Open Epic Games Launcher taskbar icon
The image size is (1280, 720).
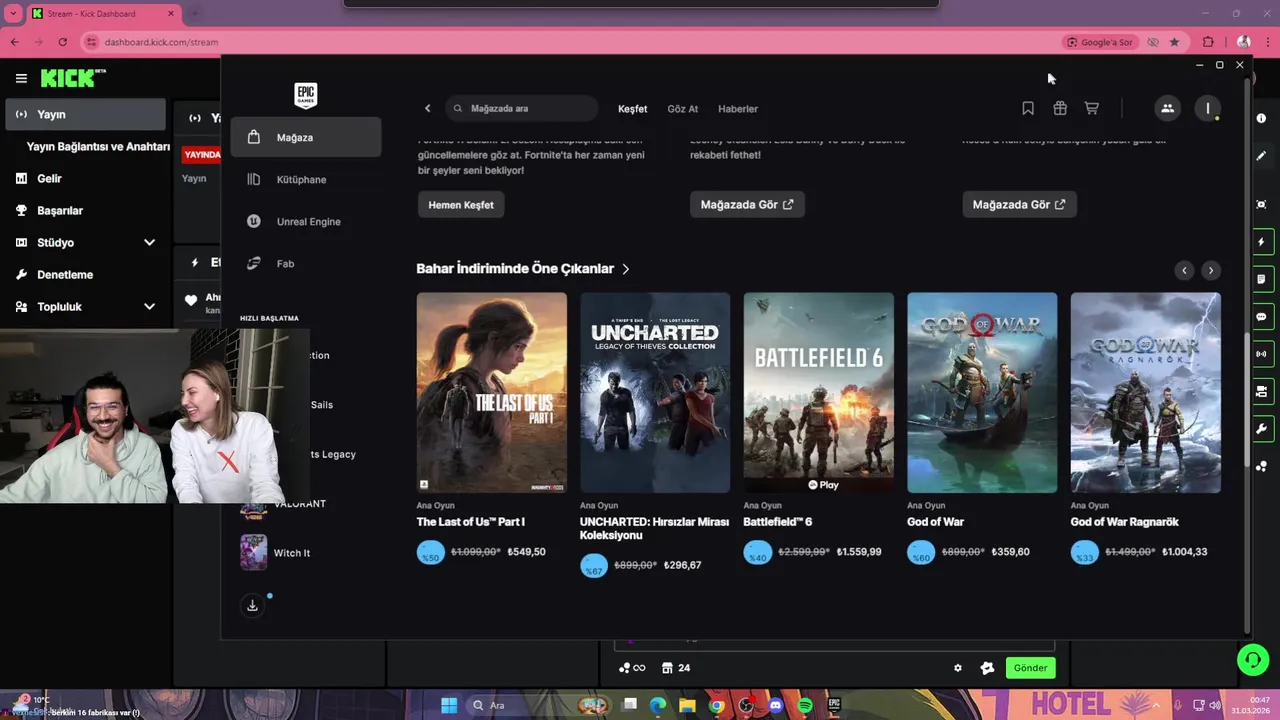(834, 705)
